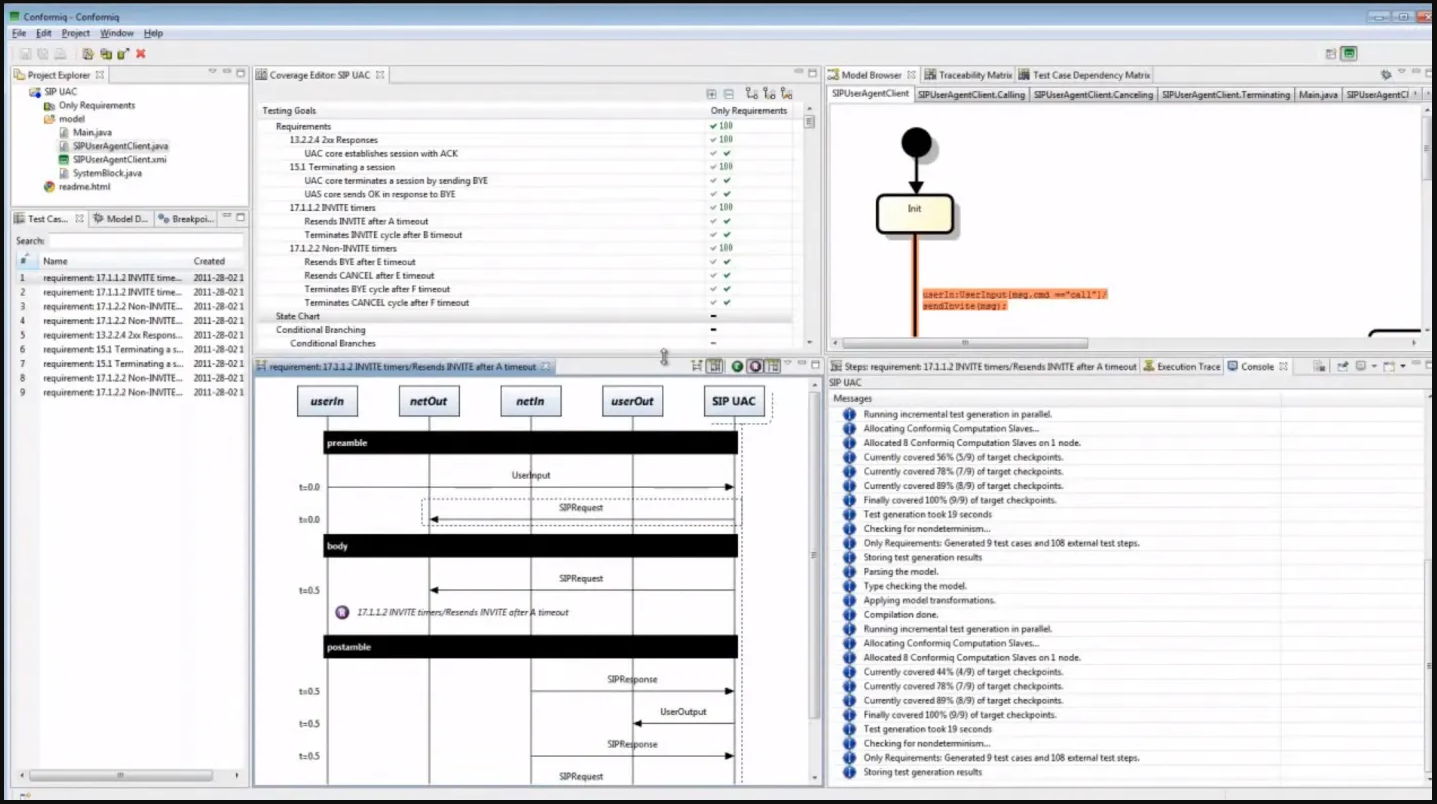Close the Model Browser tab

(911, 75)
